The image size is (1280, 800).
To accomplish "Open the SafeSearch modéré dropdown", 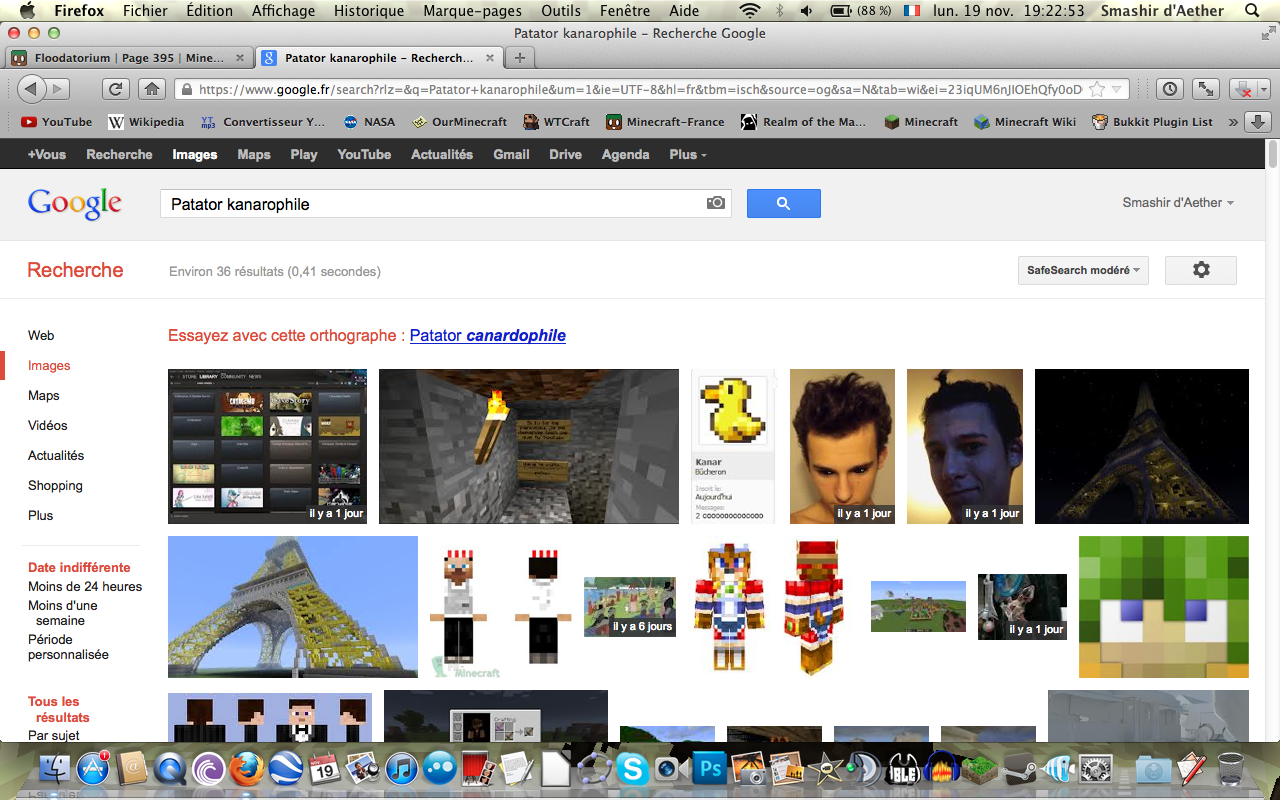I will coord(1083,270).
